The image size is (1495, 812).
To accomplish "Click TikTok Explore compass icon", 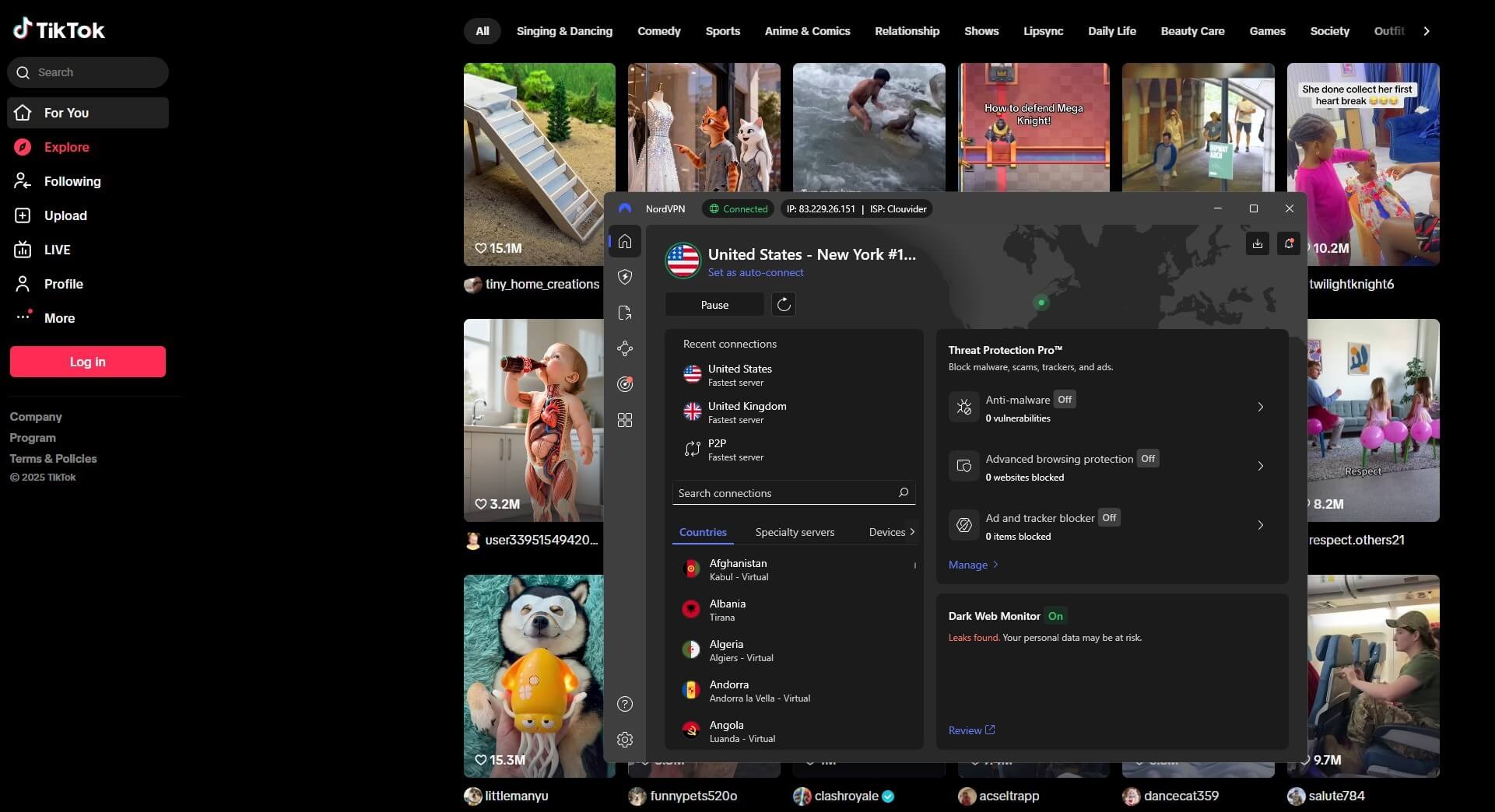I will (x=23, y=147).
